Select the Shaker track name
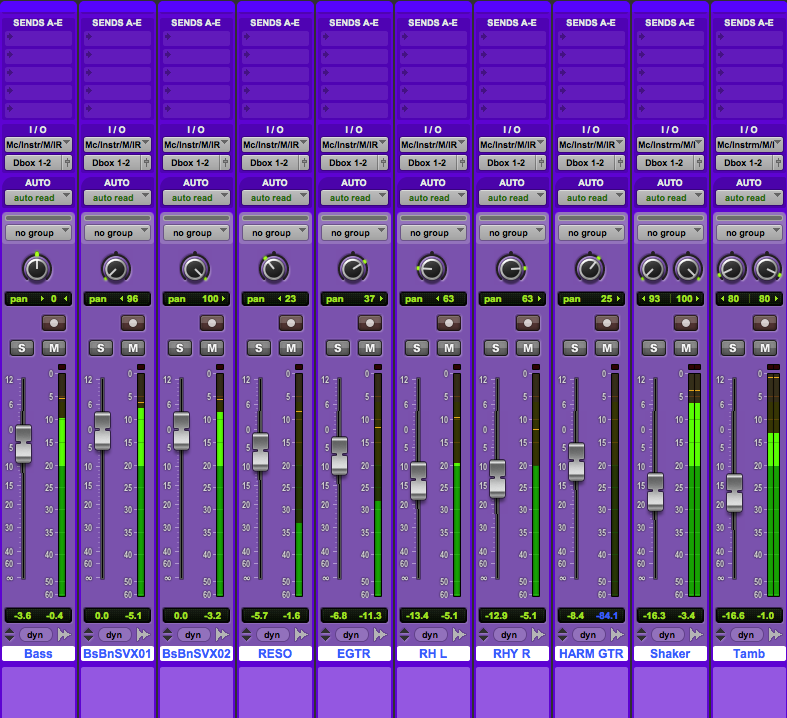Viewport: 787px width, 718px height. coord(670,653)
